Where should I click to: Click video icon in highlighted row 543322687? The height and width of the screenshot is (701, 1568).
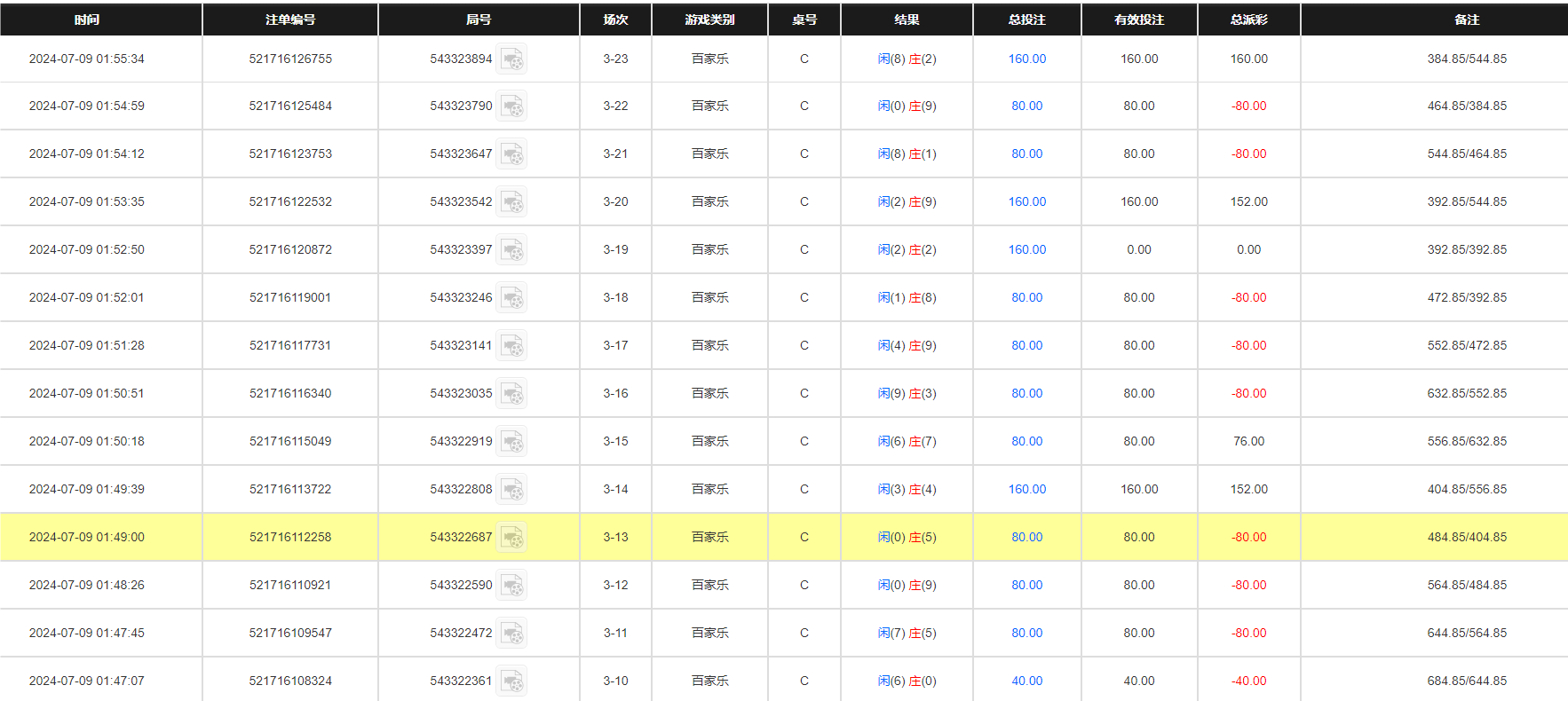tap(512, 538)
